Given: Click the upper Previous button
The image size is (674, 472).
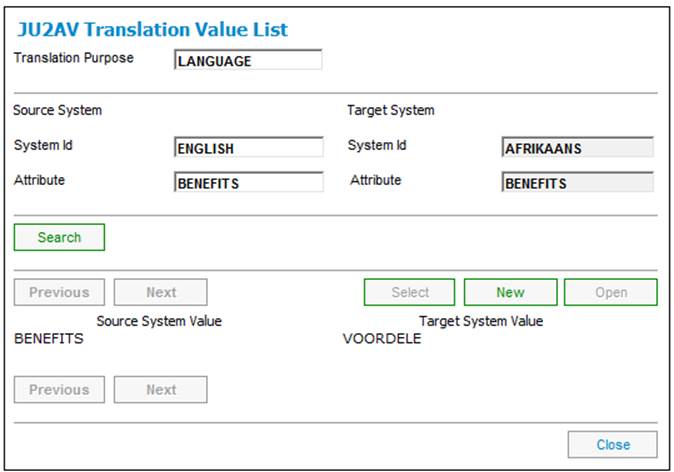Looking at the screenshot, I should [59, 292].
